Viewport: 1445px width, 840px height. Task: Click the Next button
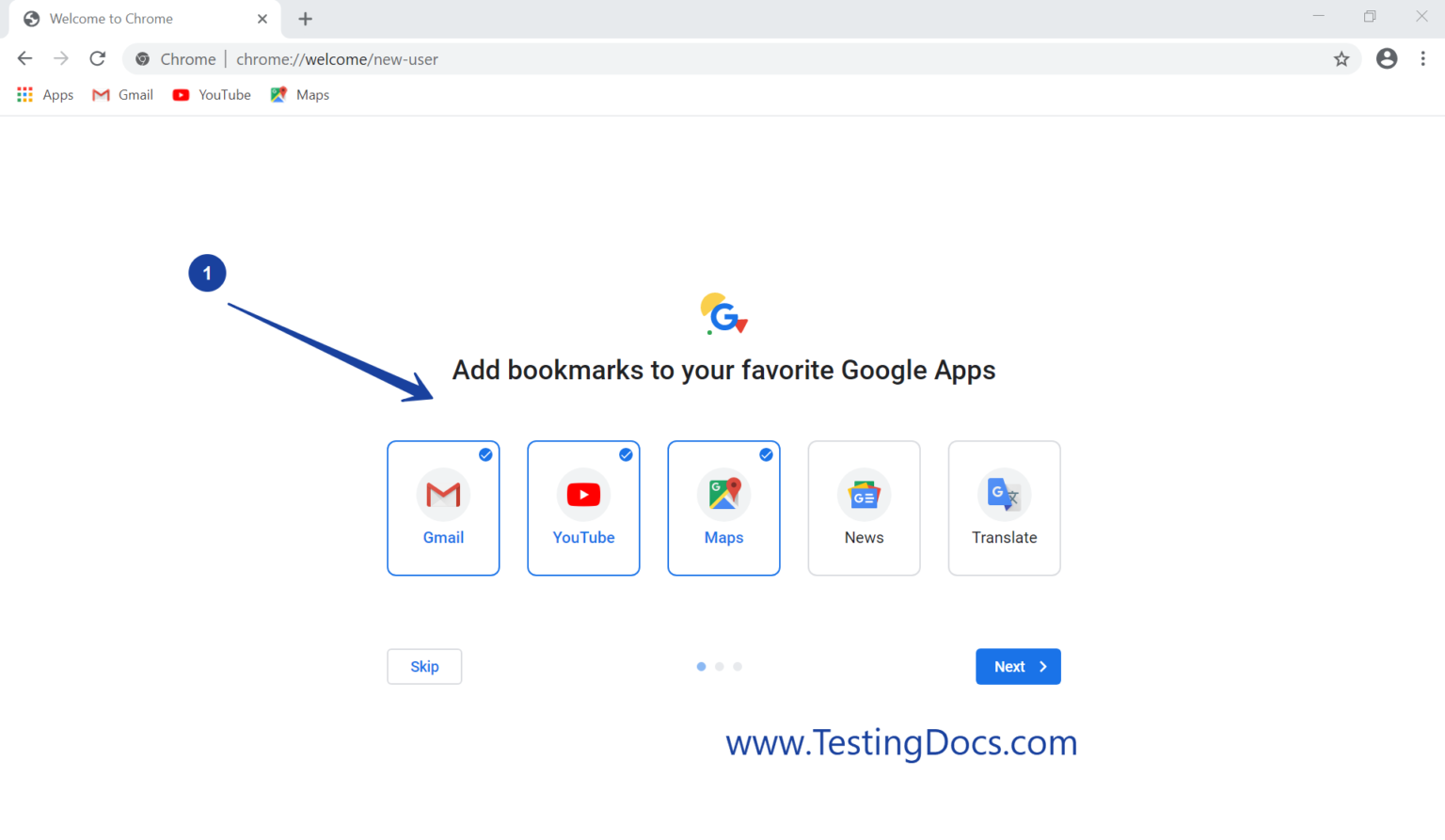pyautogui.click(x=1018, y=666)
